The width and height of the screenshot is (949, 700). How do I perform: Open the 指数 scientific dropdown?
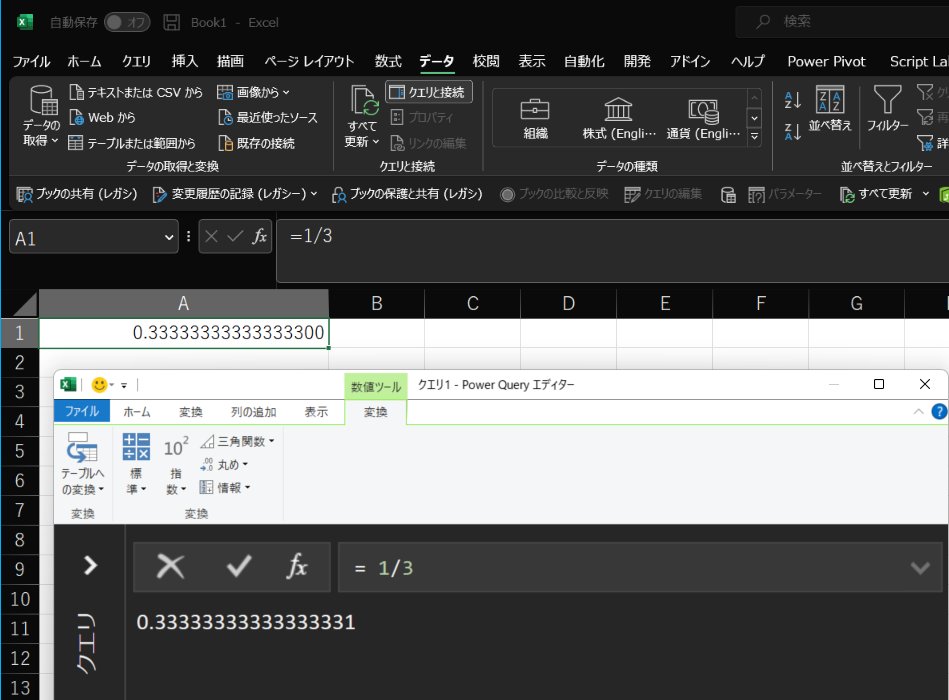click(176, 464)
